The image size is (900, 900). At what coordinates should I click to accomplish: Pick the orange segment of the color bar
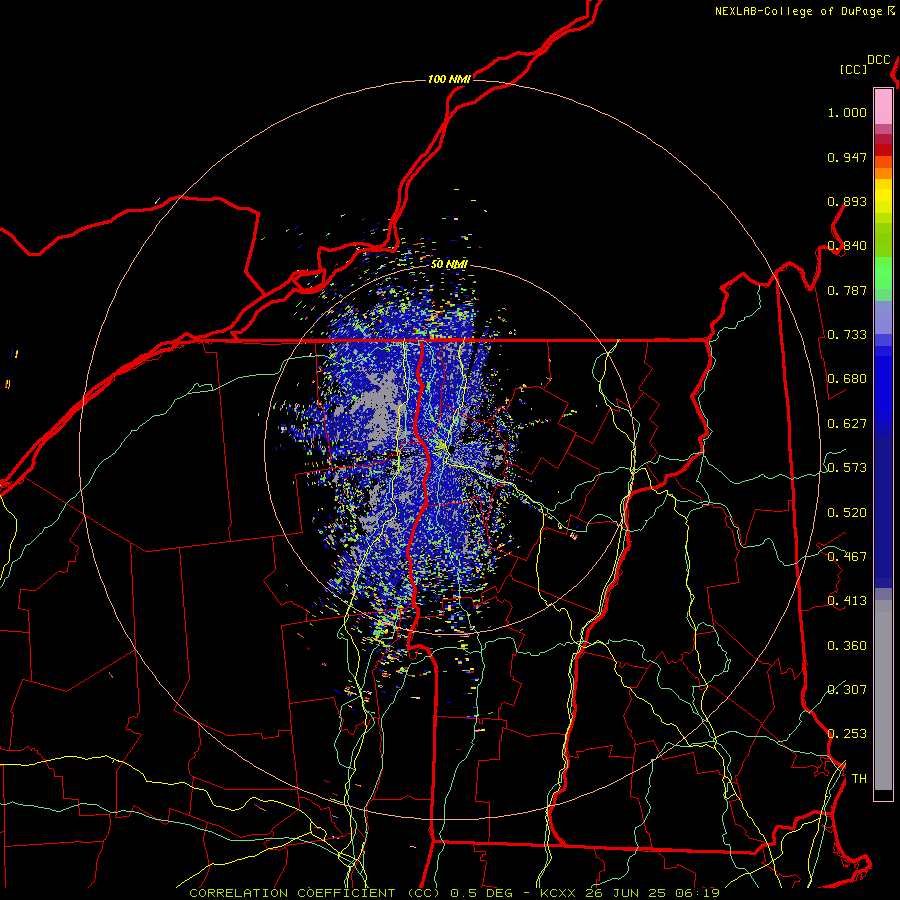tap(883, 173)
